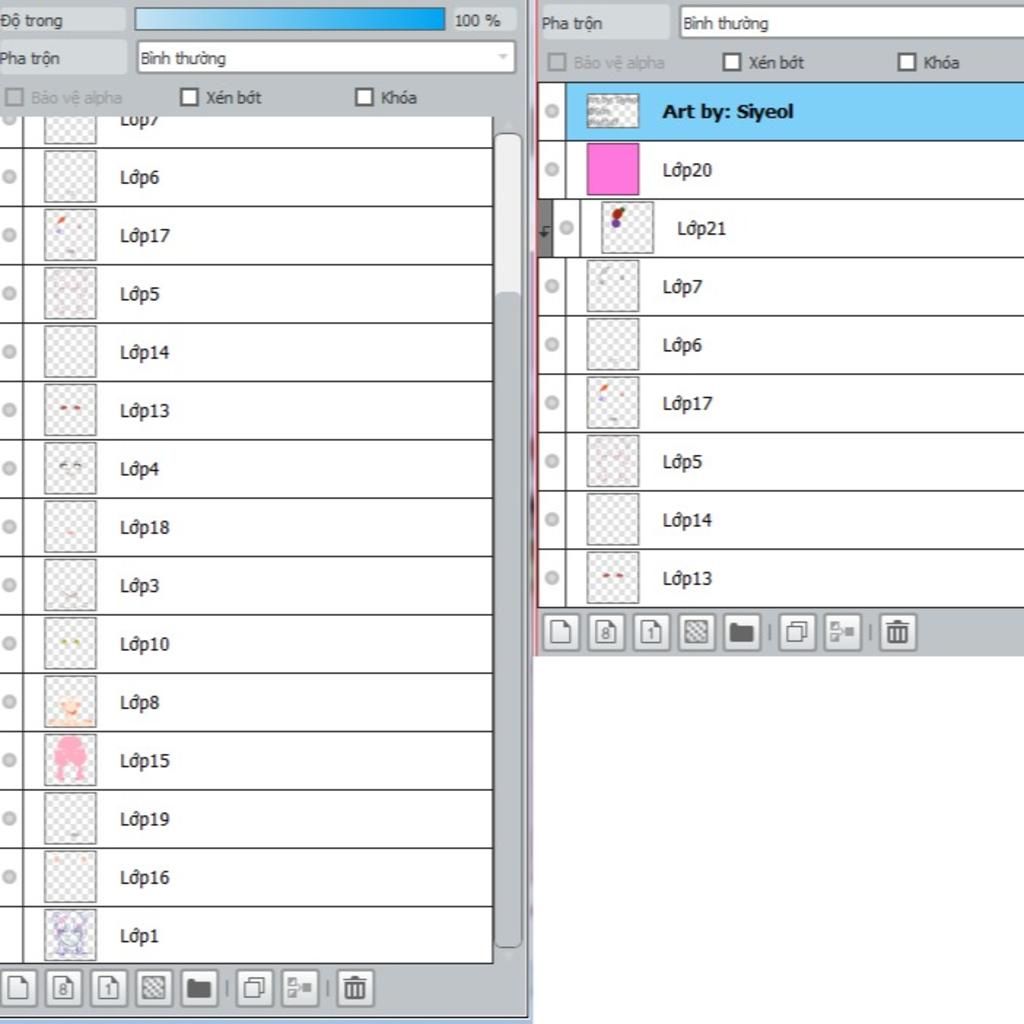The height and width of the screenshot is (1024, 1024).
Task: Click the layer list vertical scrollbar
Action: coord(507,539)
